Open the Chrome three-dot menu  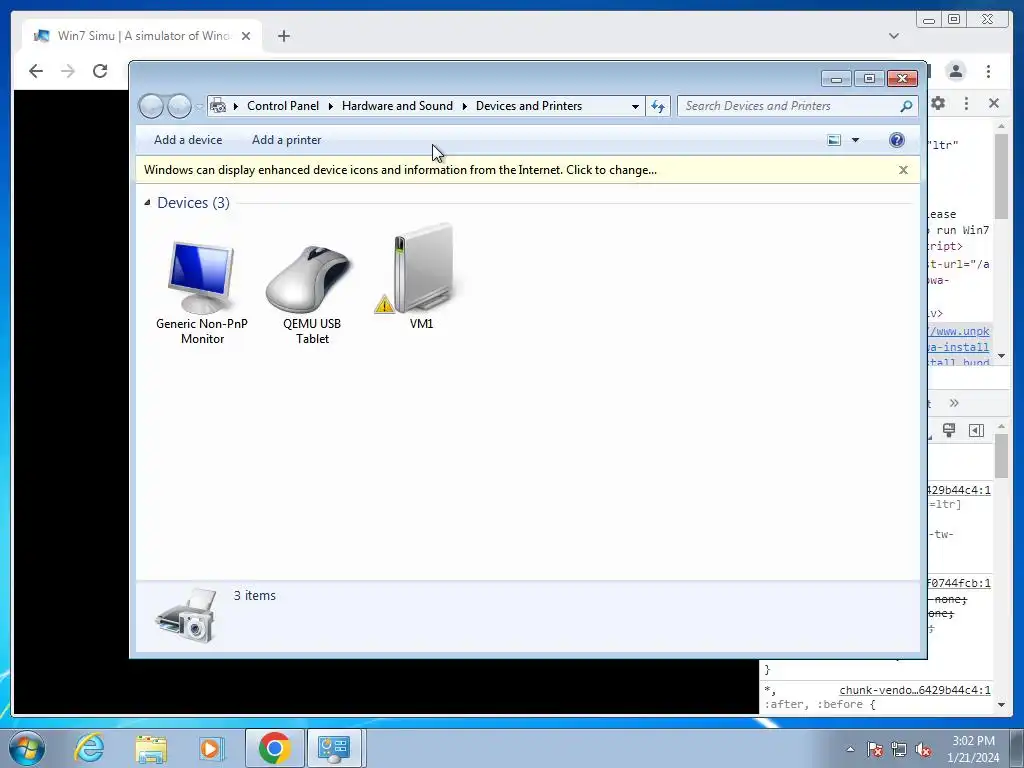click(988, 71)
